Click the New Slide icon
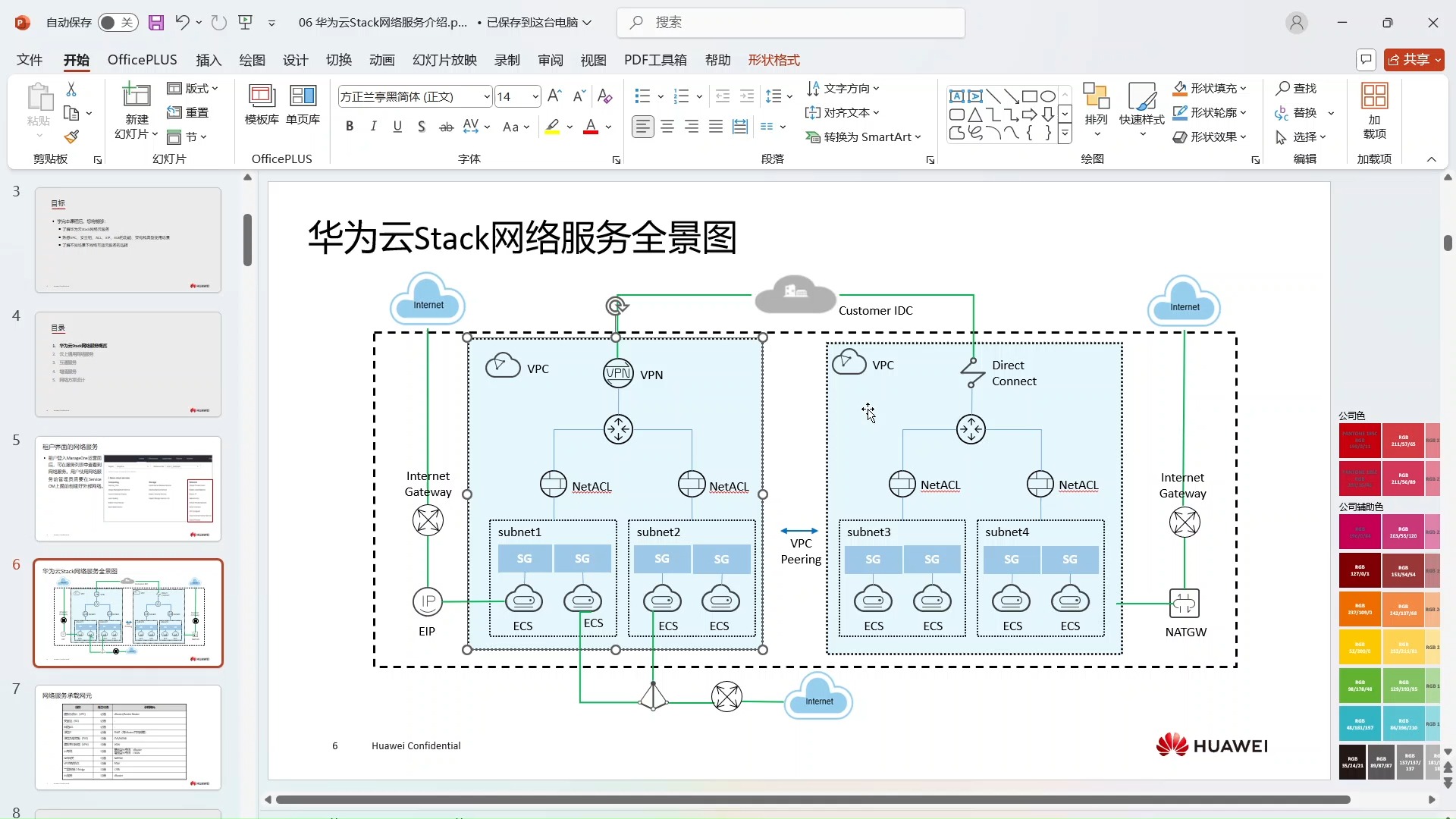This screenshot has height=819, width=1456. pyautogui.click(x=136, y=94)
